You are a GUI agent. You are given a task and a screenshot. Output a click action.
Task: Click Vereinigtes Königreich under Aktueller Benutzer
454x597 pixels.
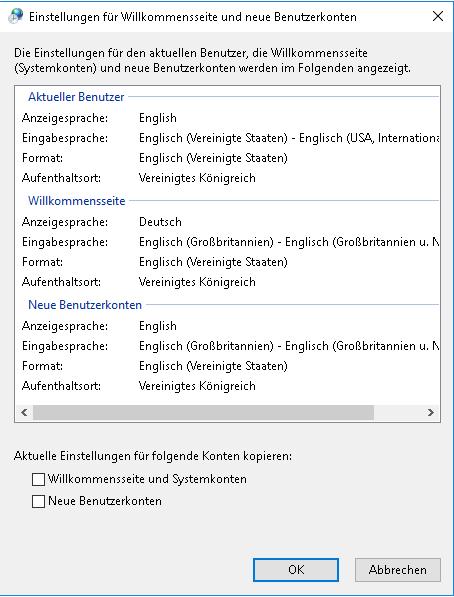197,178
